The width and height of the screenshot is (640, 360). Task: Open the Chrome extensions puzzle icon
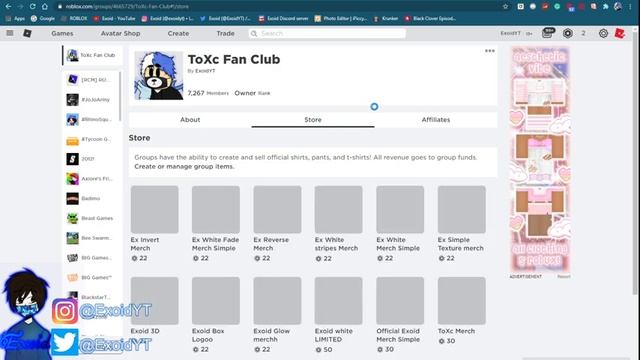click(606, 7)
